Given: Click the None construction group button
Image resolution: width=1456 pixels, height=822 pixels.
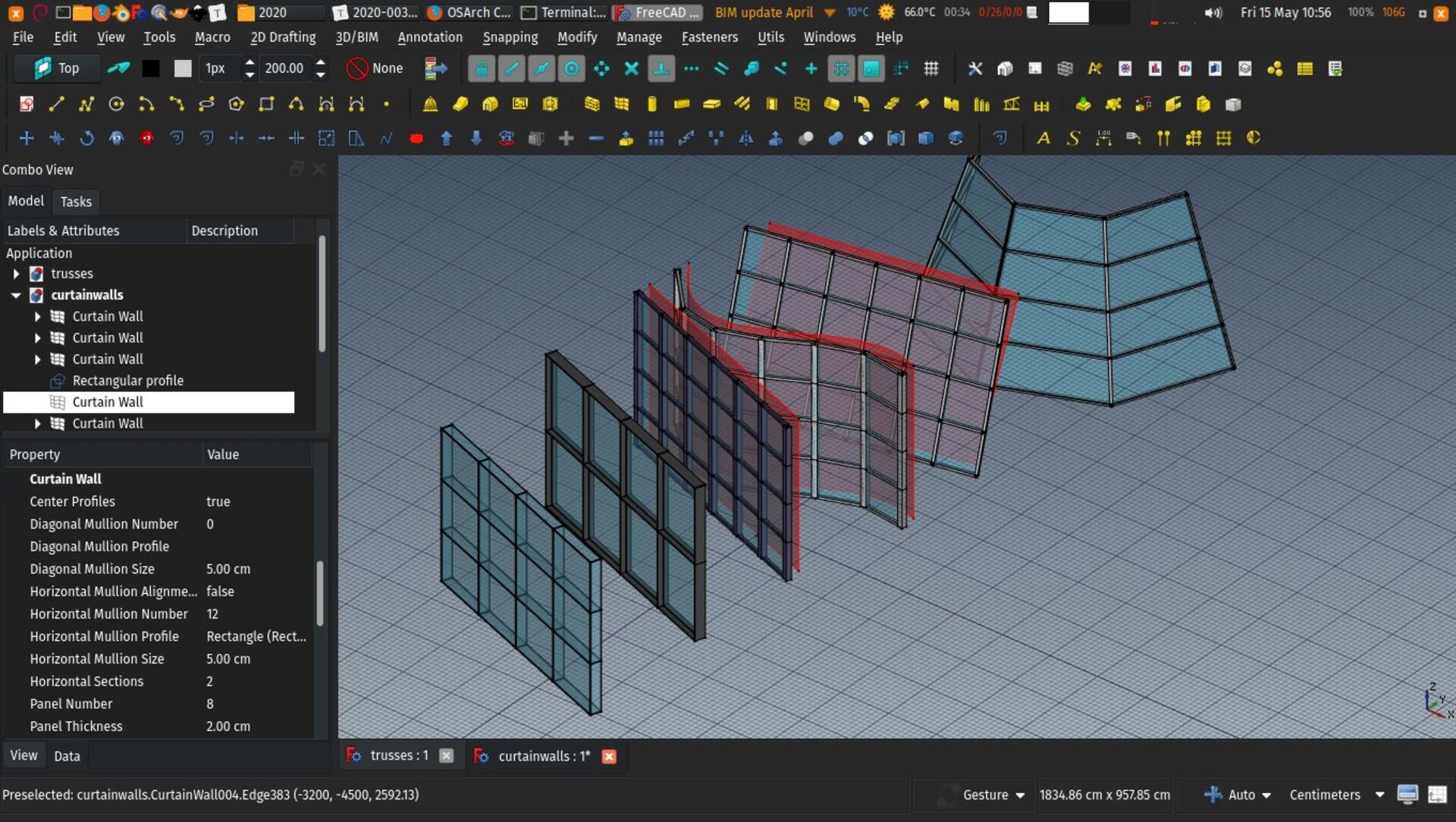Looking at the screenshot, I should click(375, 68).
